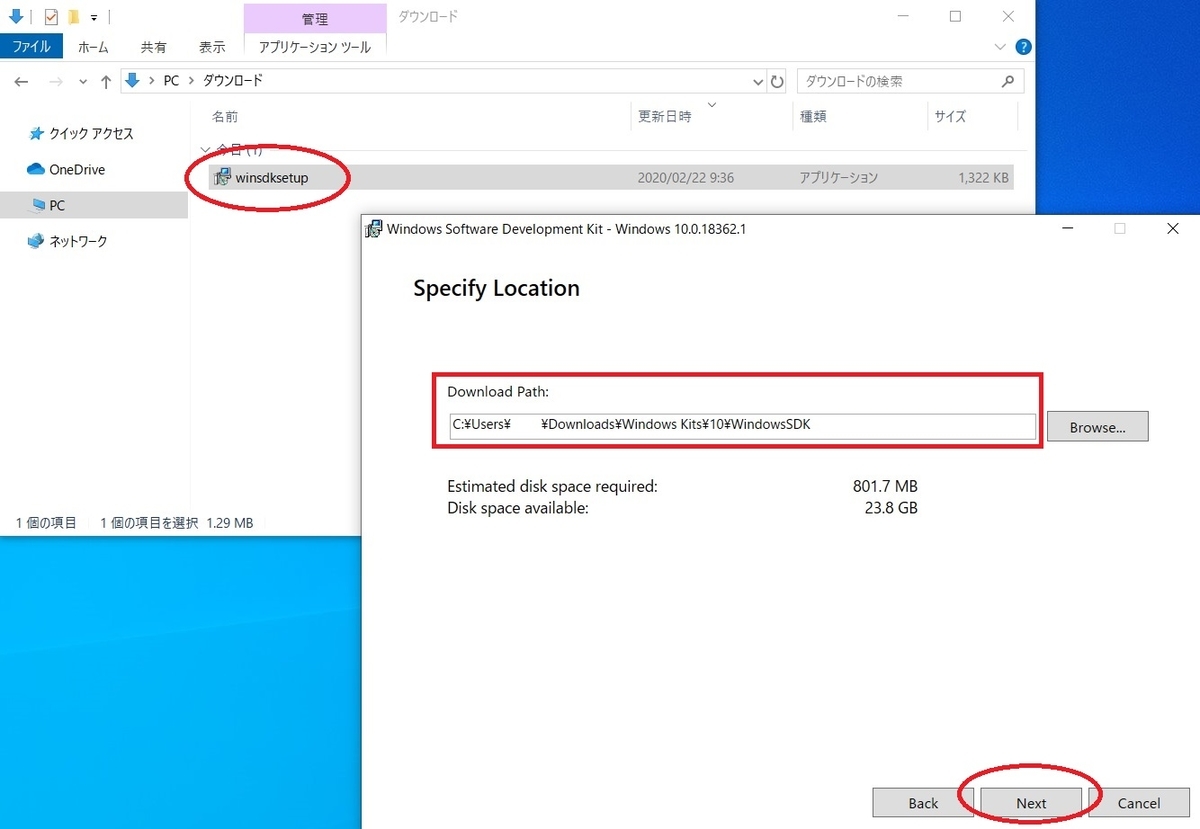Open the ファイル menu
Image resolution: width=1200 pixels, height=829 pixels.
point(31,47)
